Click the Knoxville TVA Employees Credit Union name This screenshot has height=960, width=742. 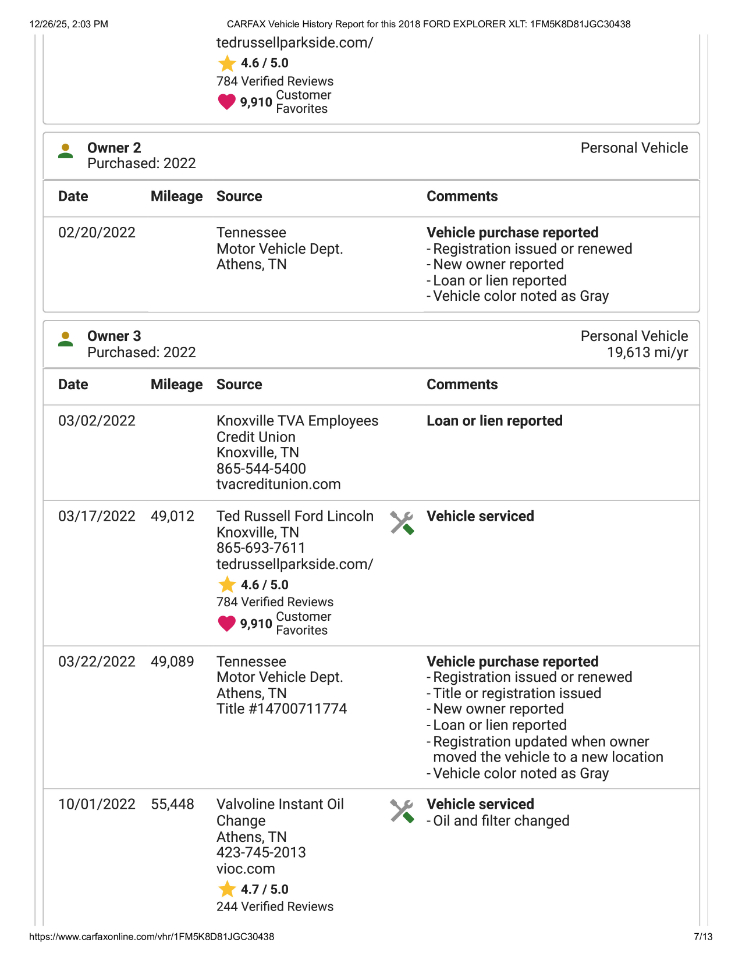[x=297, y=429]
